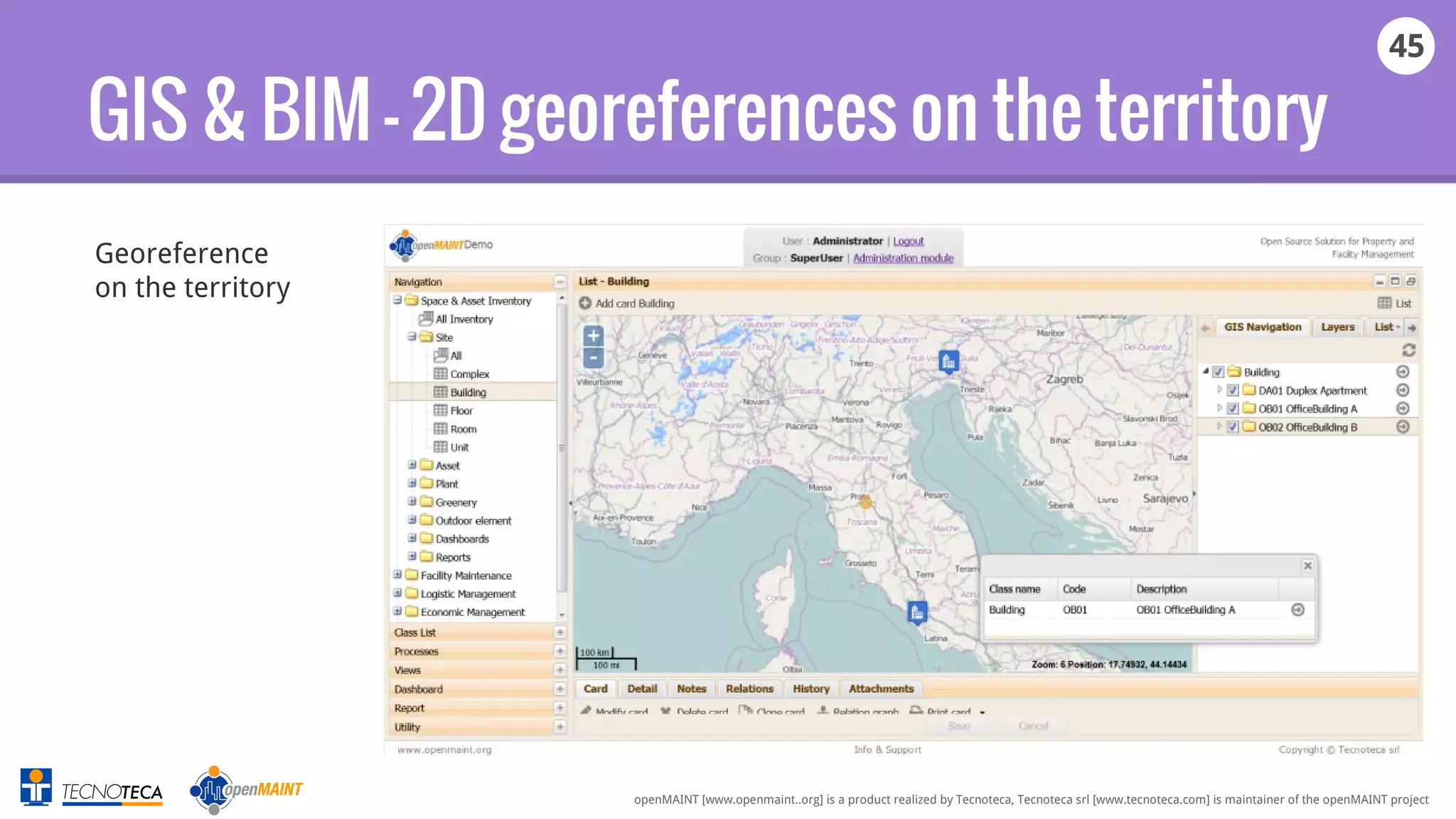Image resolution: width=1456 pixels, height=819 pixels.
Task: Select All Inventory in navigation tree
Action: pyautogui.click(x=464, y=319)
